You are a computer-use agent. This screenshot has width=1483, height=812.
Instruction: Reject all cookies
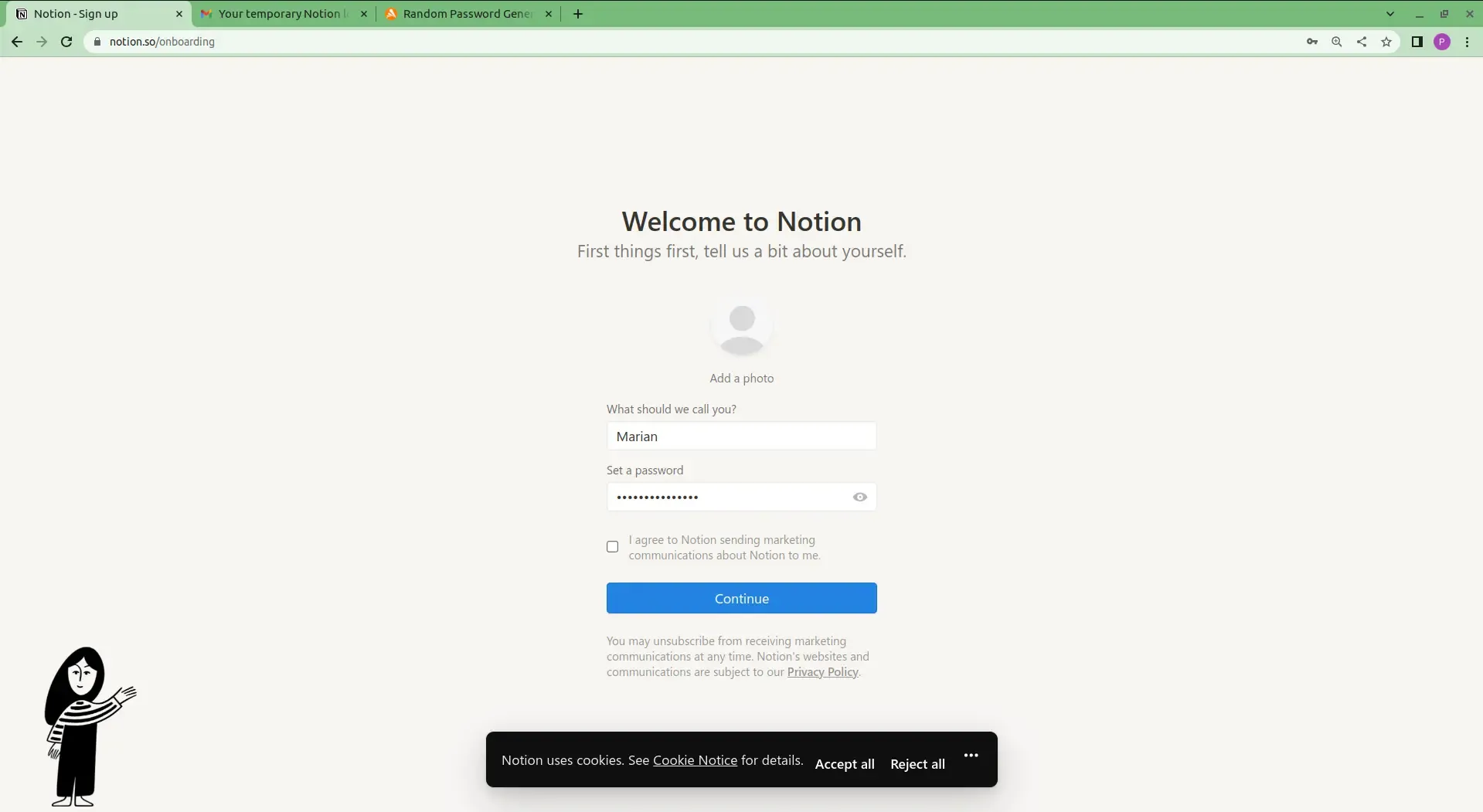point(917,764)
